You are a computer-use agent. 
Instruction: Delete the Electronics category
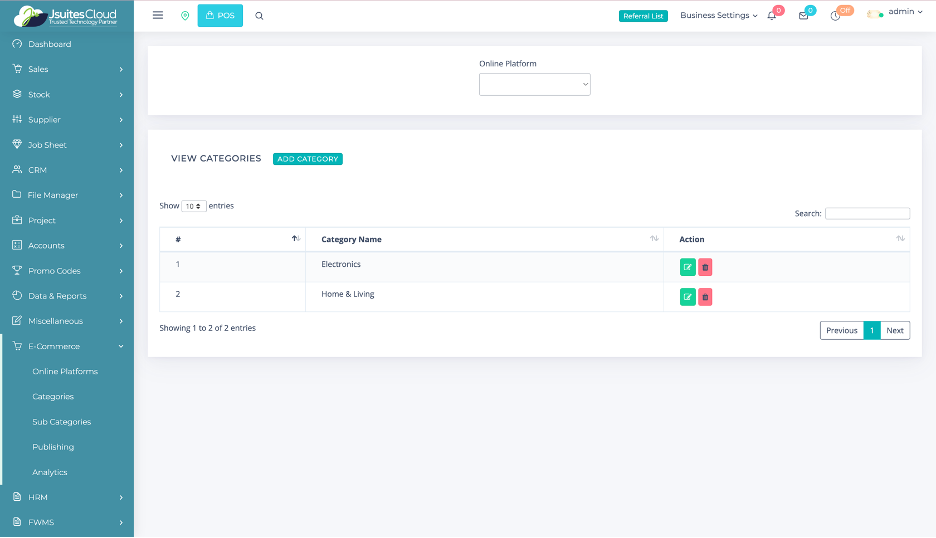[x=705, y=267]
